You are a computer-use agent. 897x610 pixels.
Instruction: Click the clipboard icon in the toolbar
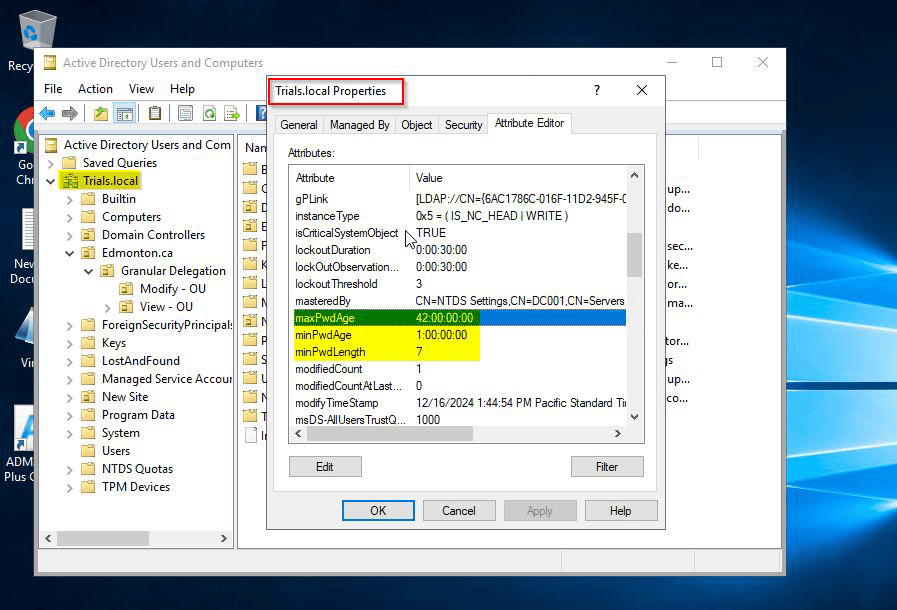154,113
